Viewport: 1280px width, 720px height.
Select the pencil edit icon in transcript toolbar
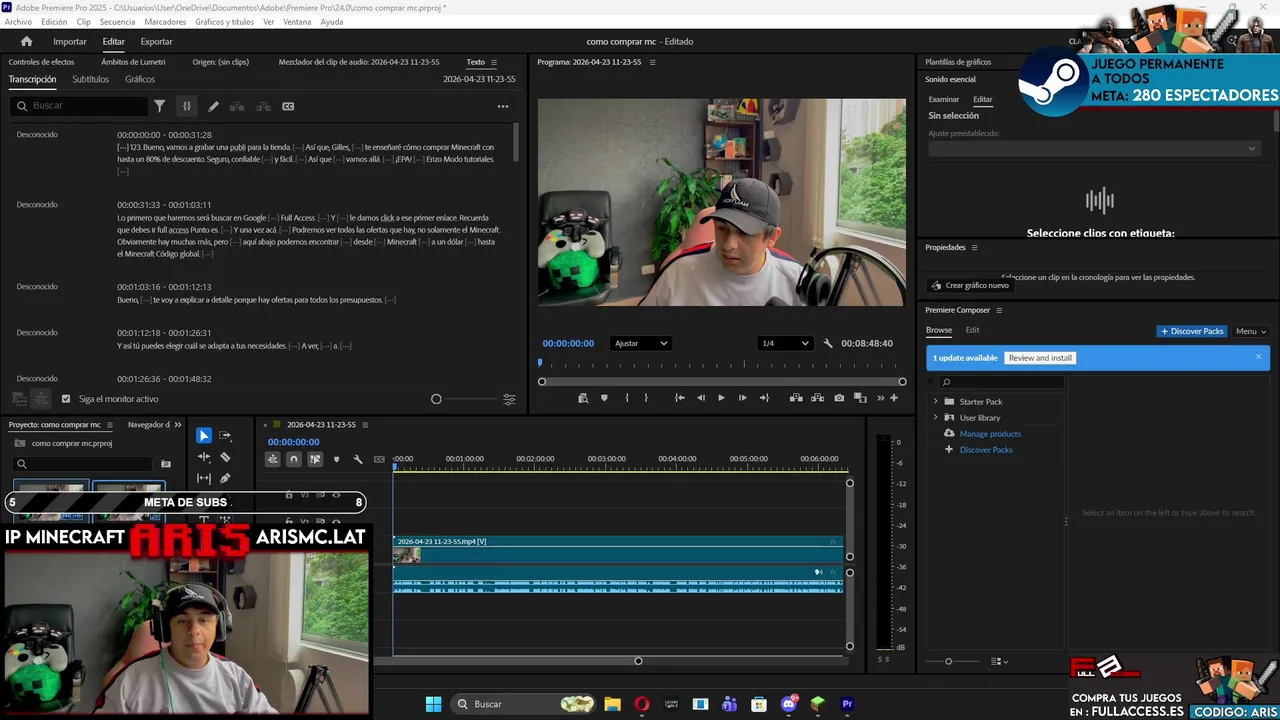pyautogui.click(x=213, y=106)
